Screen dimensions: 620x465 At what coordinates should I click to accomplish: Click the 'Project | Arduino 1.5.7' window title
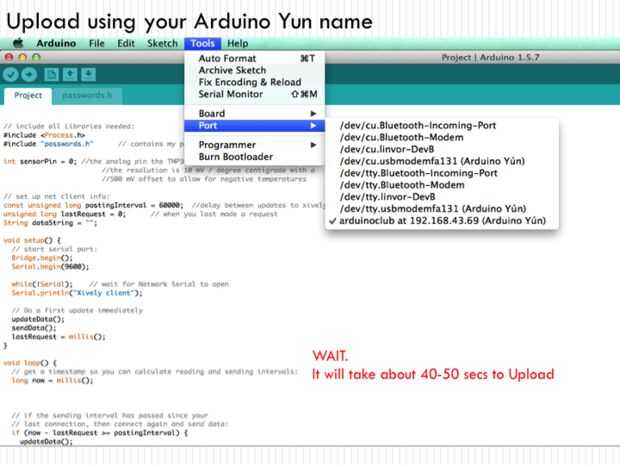tap(490, 58)
